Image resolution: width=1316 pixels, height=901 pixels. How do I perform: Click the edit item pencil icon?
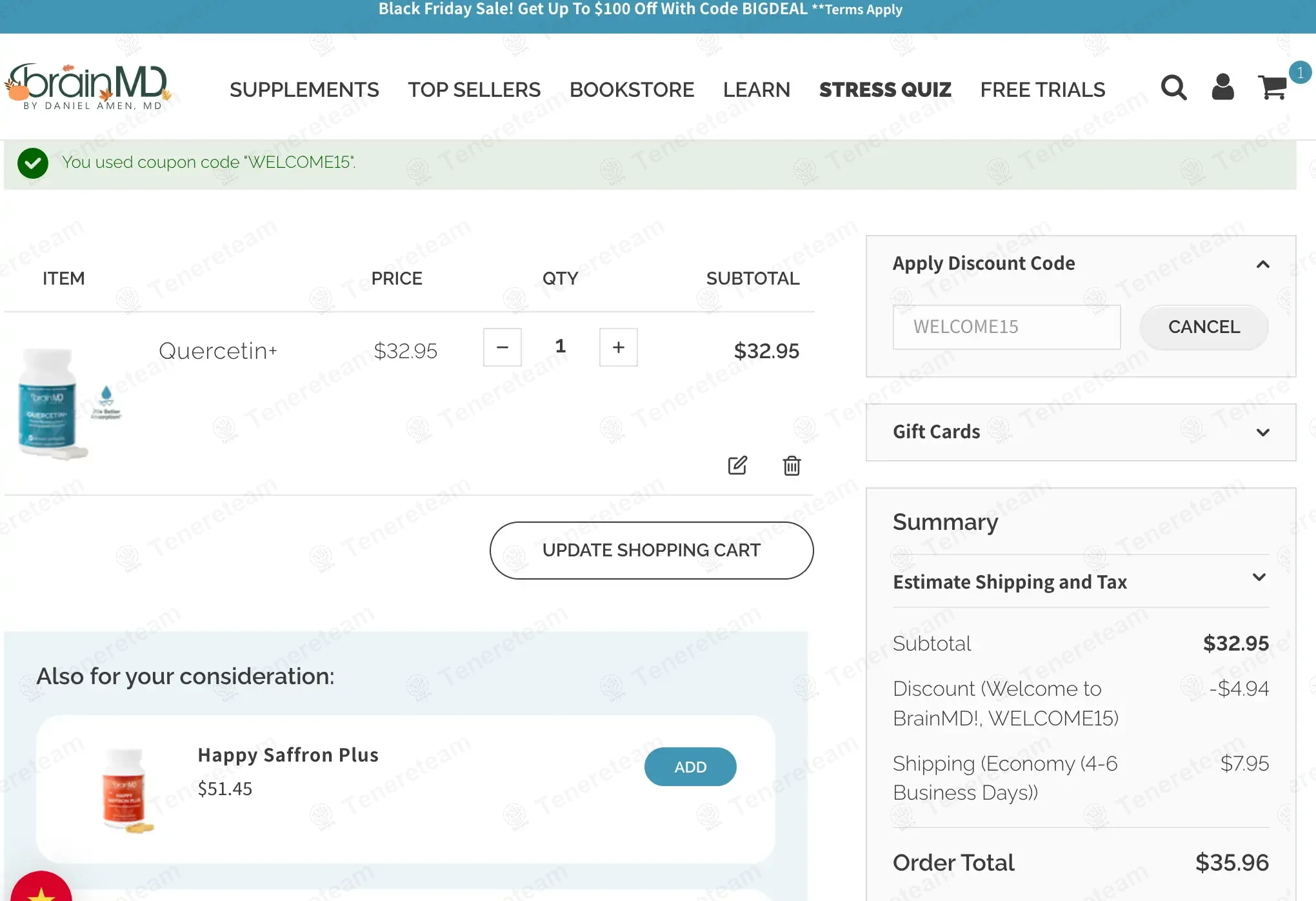click(x=737, y=465)
